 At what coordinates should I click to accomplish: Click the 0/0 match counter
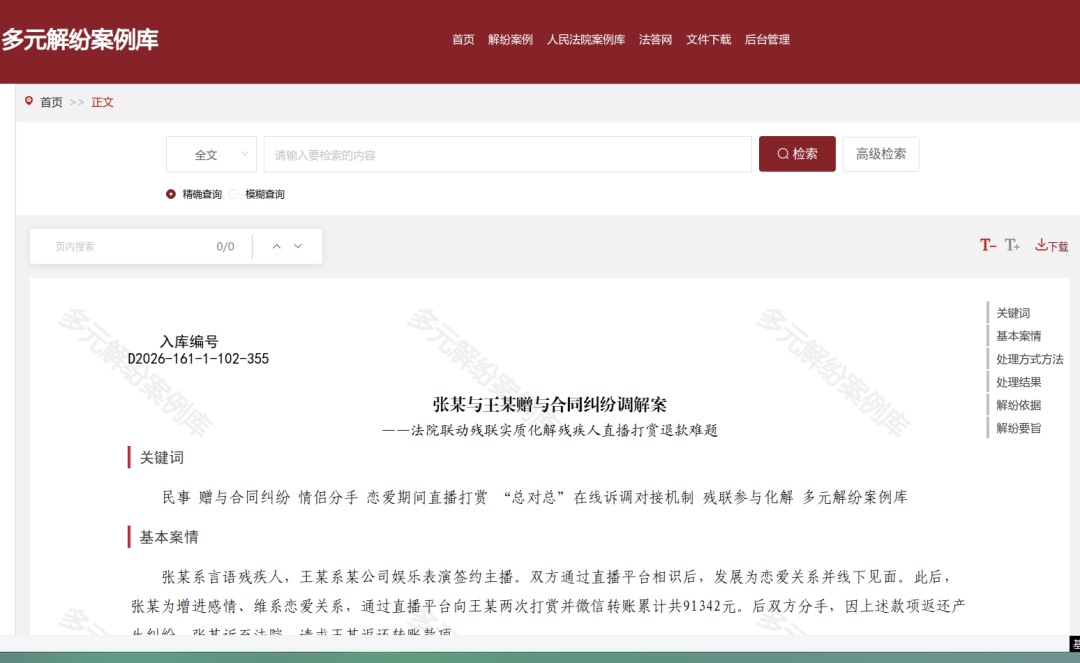[225, 246]
